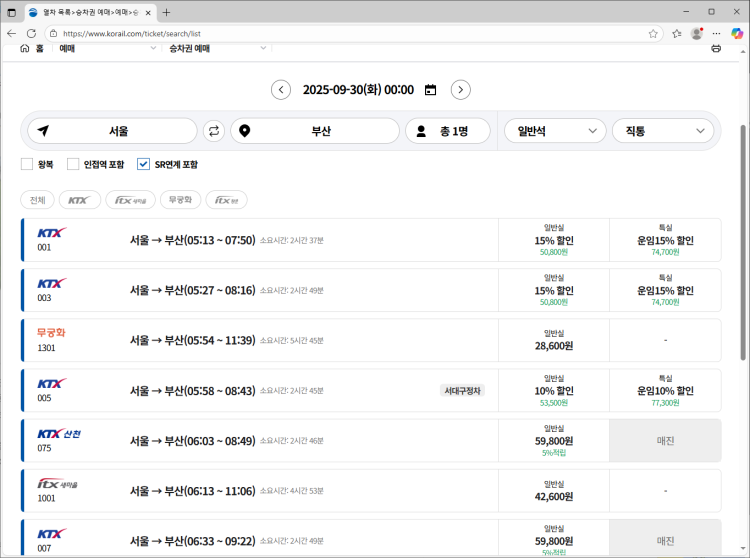Filter by ITX 새마을 trains
750x558 pixels.
pos(131,200)
